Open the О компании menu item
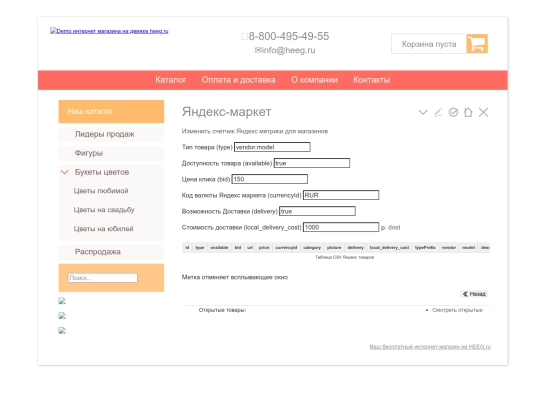This screenshot has width=540, height=405. 314,80
